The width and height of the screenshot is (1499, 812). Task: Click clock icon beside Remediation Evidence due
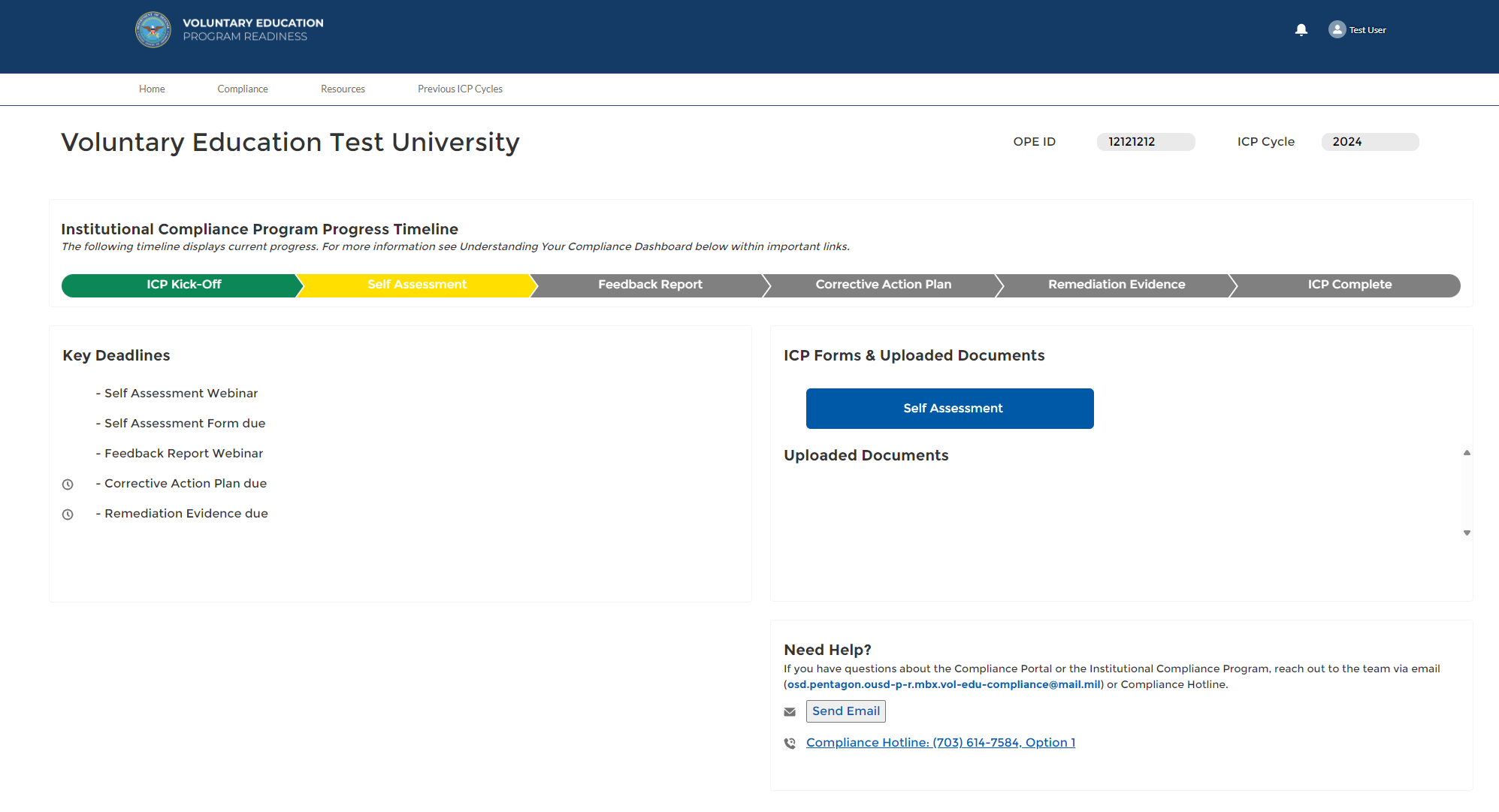pyautogui.click(x=68, y=515)
